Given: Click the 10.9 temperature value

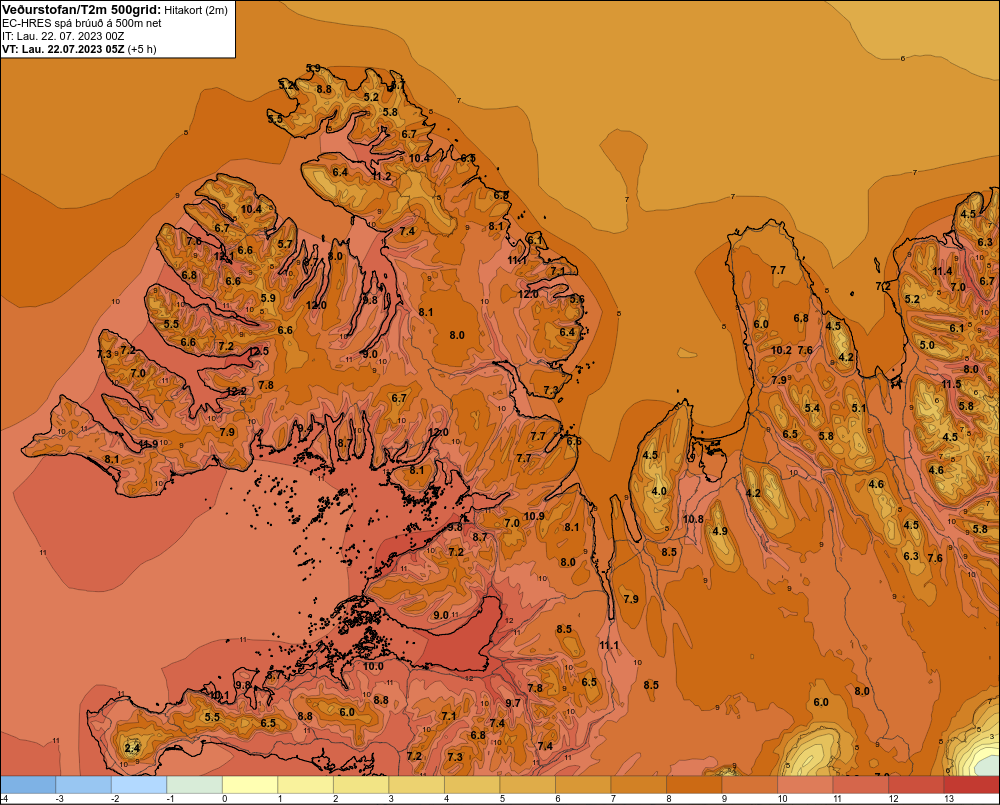Looking at the screenshot, I should click(x=534, y=516).
